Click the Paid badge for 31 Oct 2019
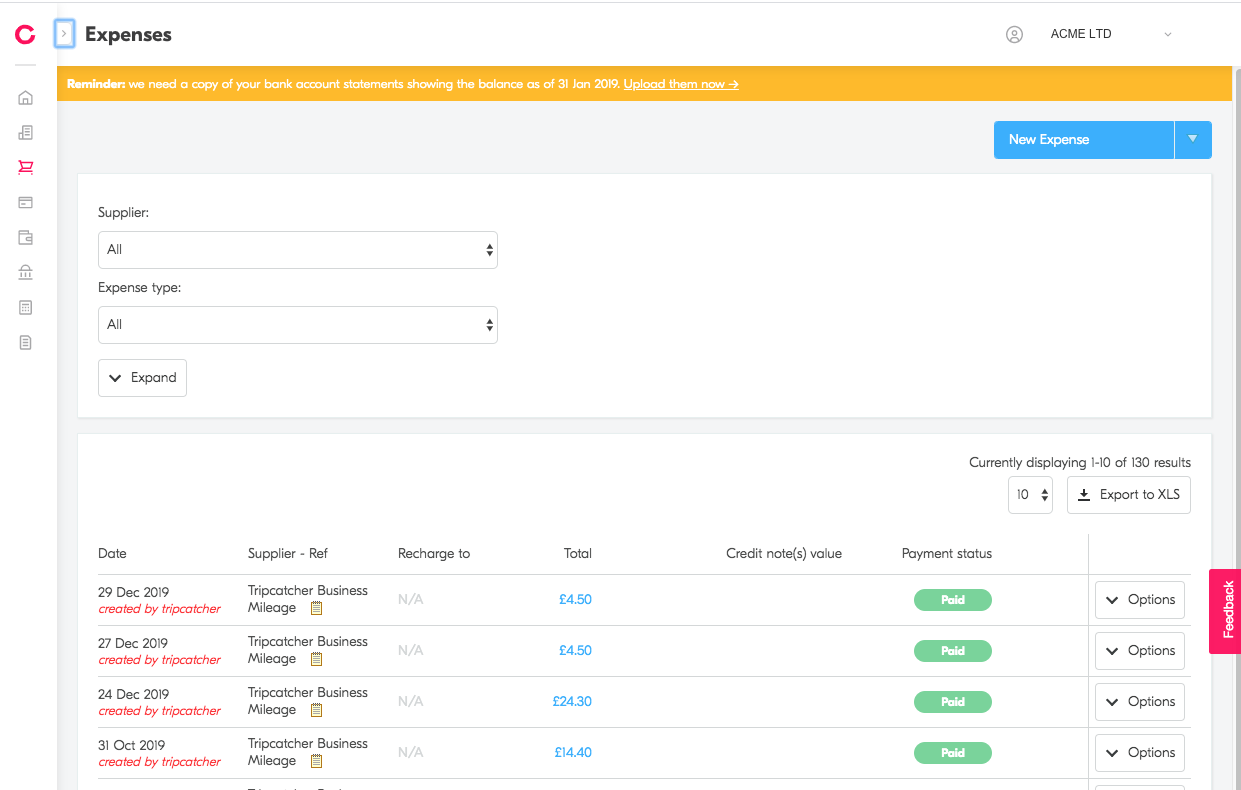This screenshot has width=1241, height=790. (953, 753)
